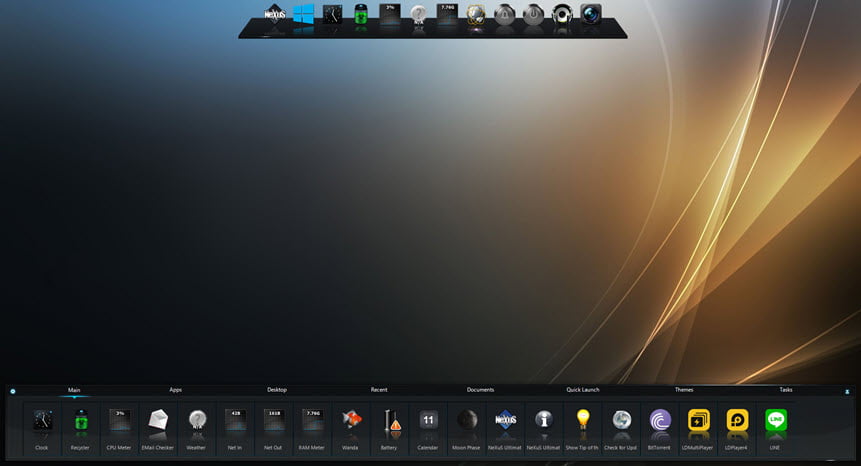Click the weather question-mark icon in the top dock
The image size is (861, 466).
(x=418, y=15)
